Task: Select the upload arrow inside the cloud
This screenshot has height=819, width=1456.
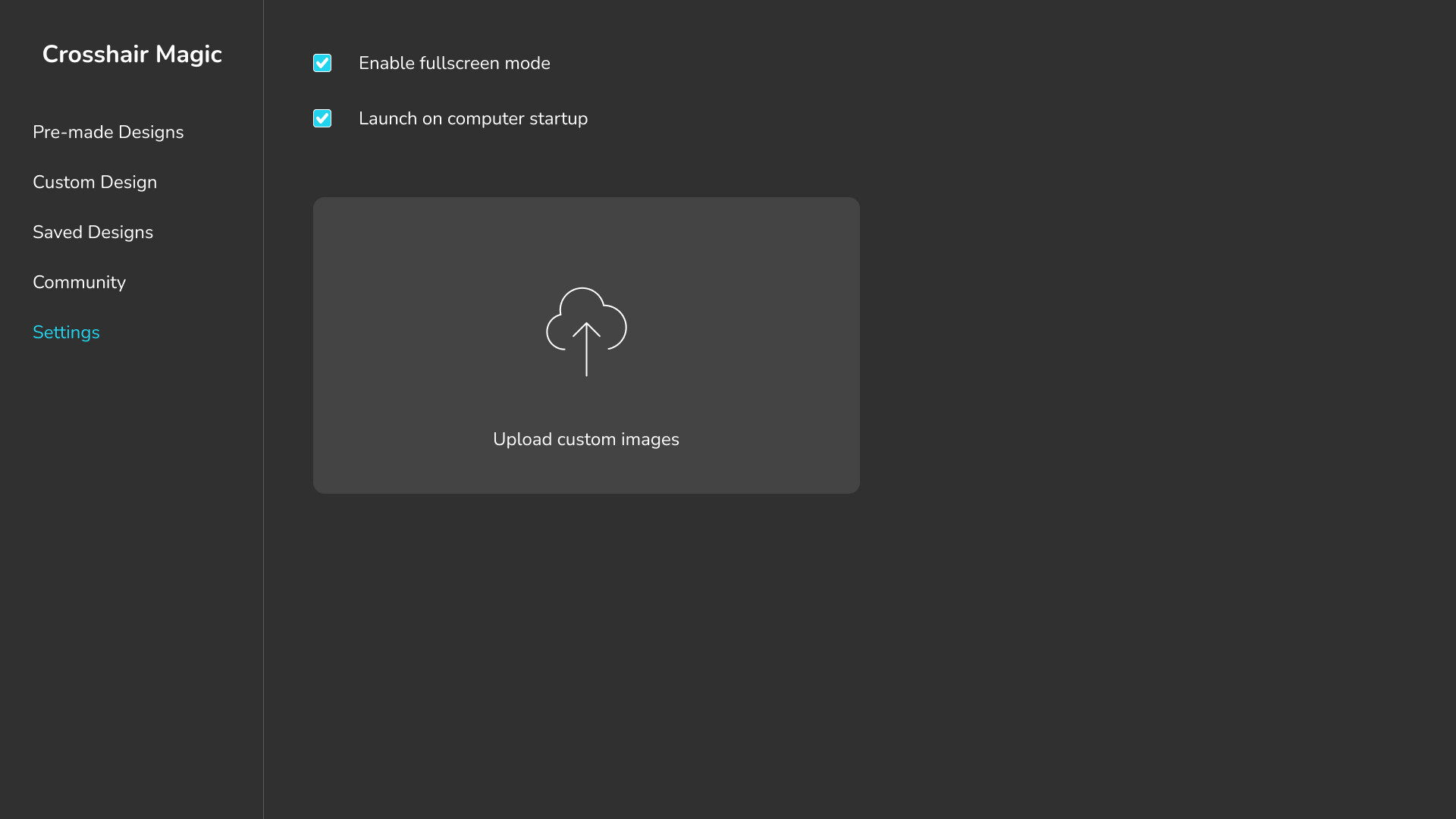Action: (586, 349)
